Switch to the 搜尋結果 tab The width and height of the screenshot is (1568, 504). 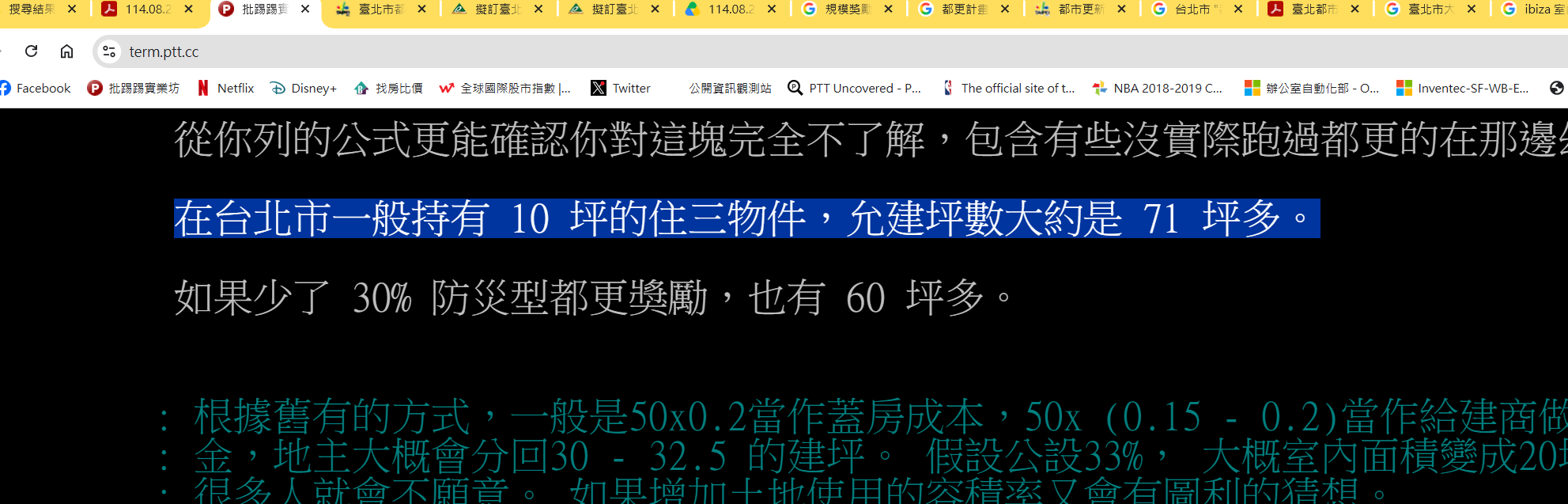coord(32,9)
